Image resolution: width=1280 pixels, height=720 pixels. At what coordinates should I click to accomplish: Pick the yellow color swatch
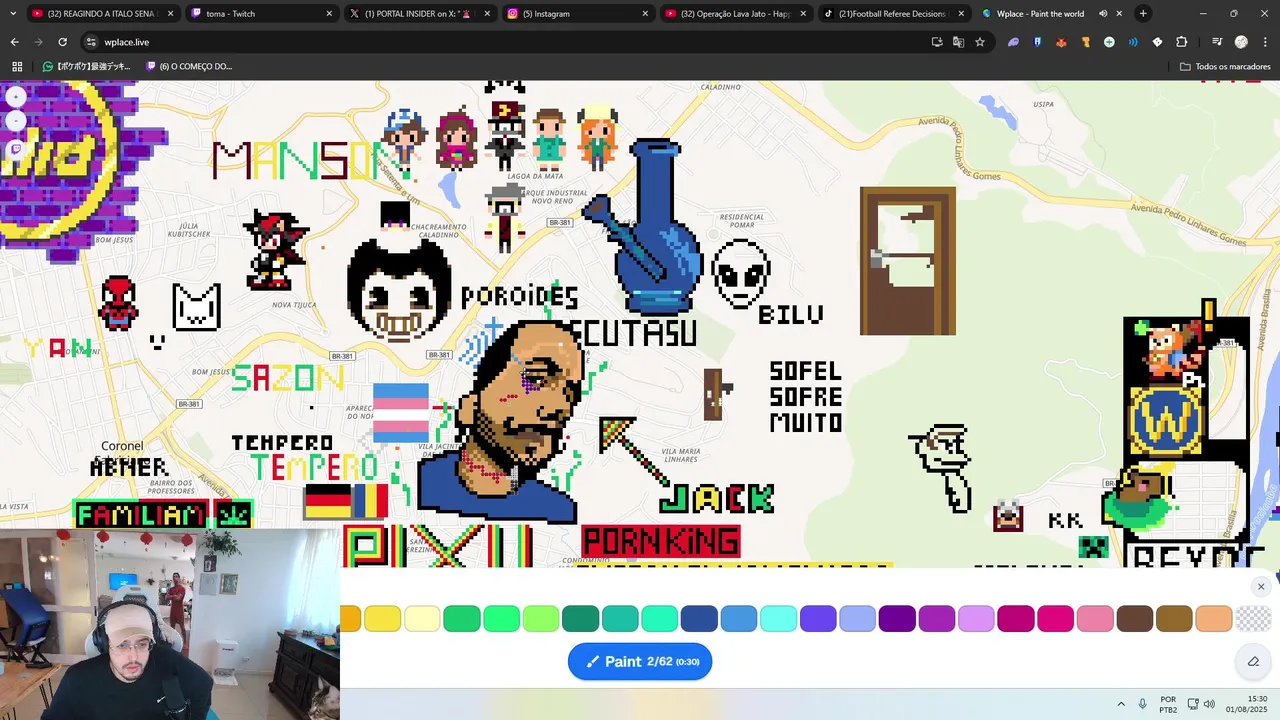pyautogui.click(x=382, y=619)
